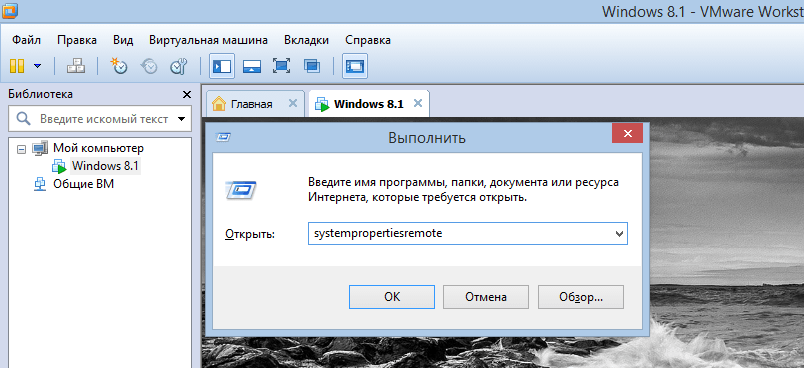The height and width of the screenshot is (368, 804).
Task: Close the Библиотека panel
Action: point(187,95)
